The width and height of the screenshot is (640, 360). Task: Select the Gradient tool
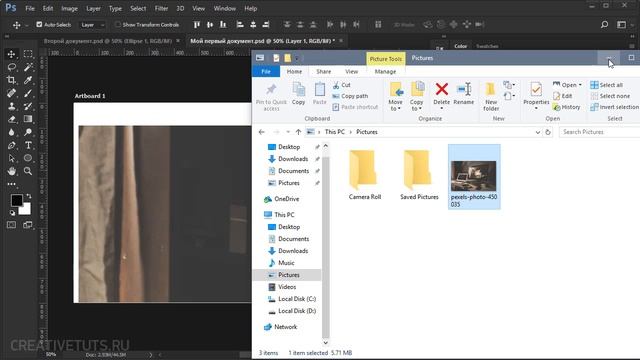click(x=28, y=119)
